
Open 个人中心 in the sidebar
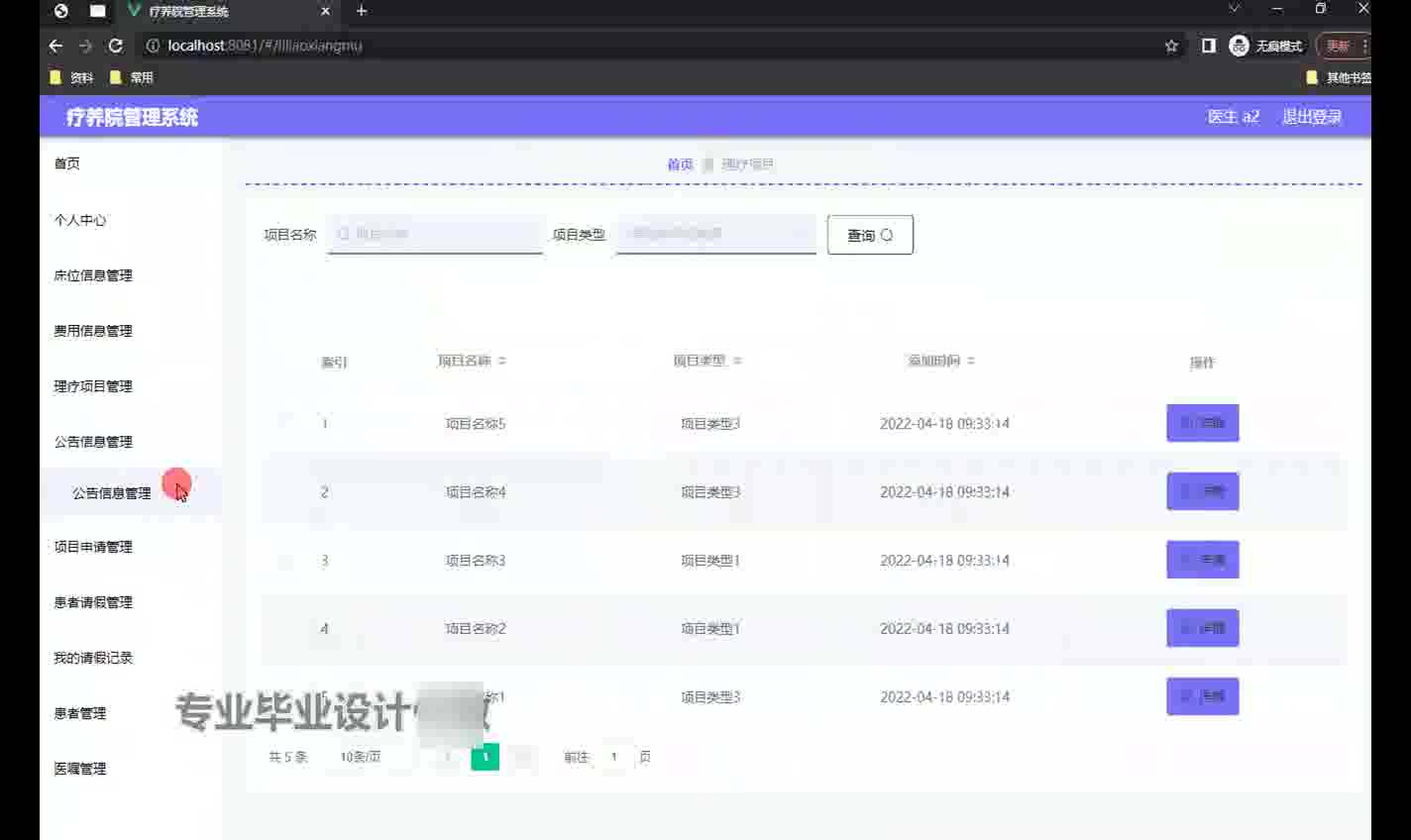point(80,220)
